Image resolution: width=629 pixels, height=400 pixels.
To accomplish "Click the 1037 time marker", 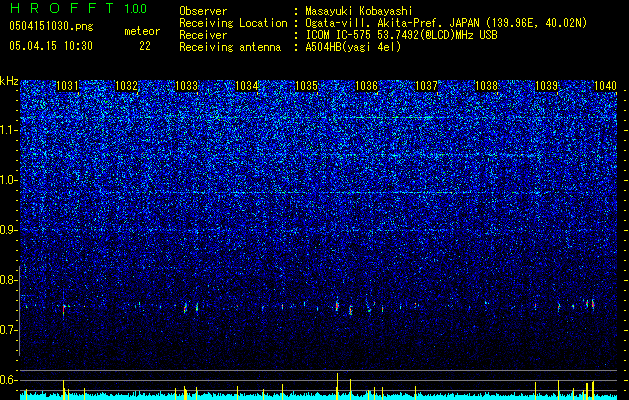I will pyautogui.click(x=426, y=86).
